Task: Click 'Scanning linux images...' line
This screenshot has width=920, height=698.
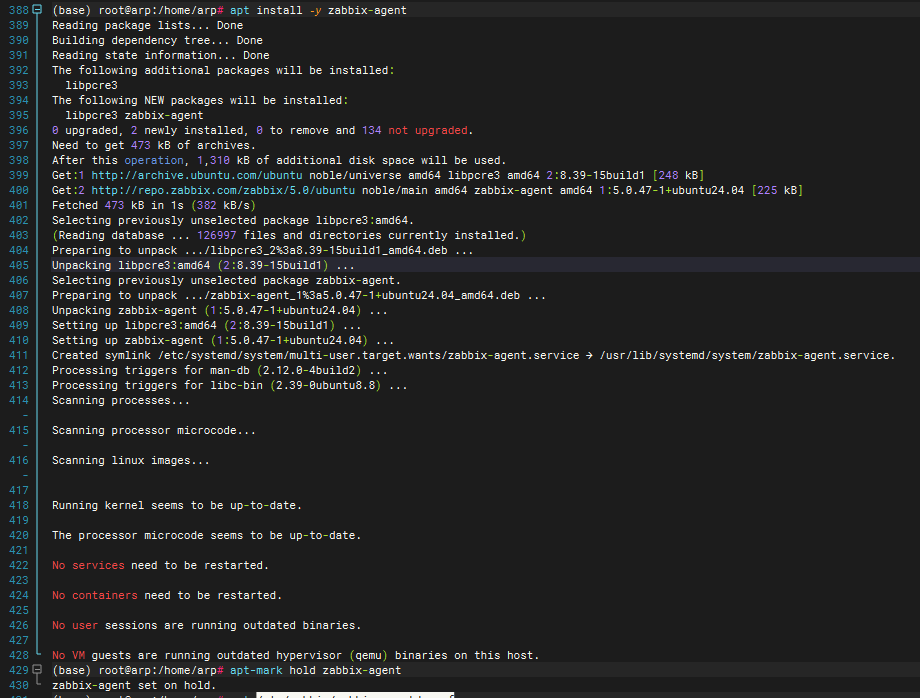Action: [x=131, y=460]
